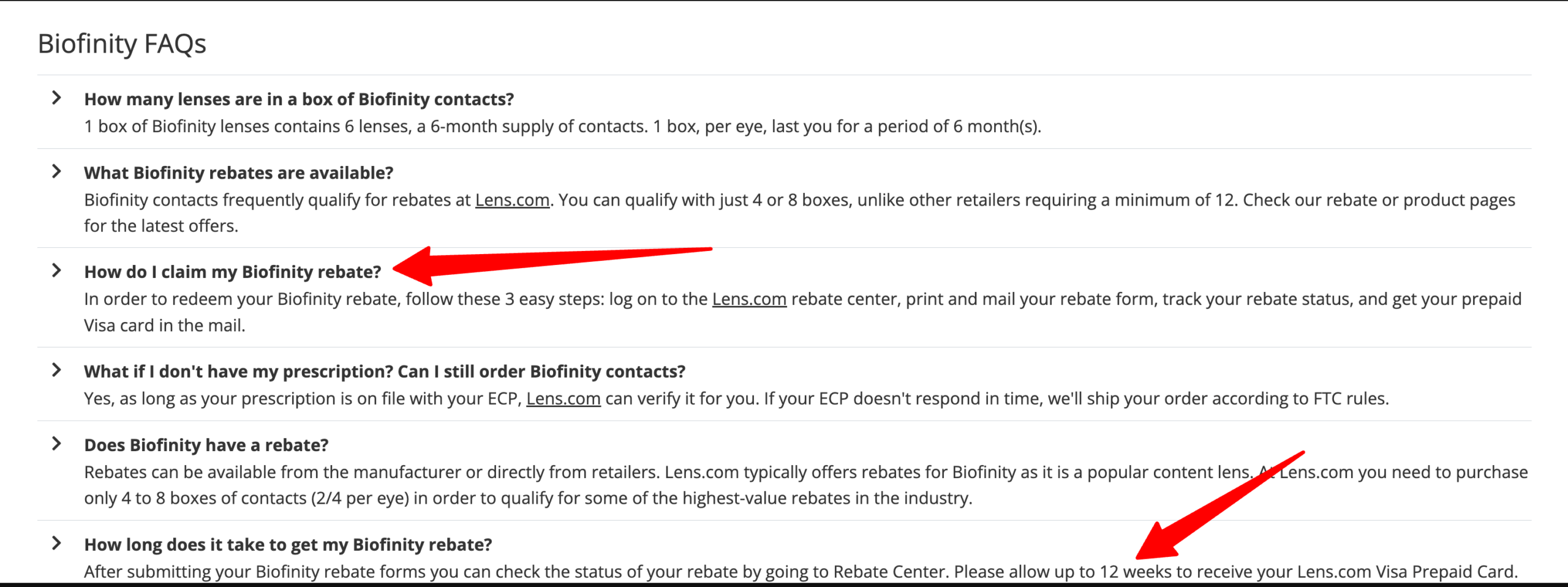Open Lens.com link in the rebates available answer
The height and width of the screenshot is (587, 1568).
[512, 200]
